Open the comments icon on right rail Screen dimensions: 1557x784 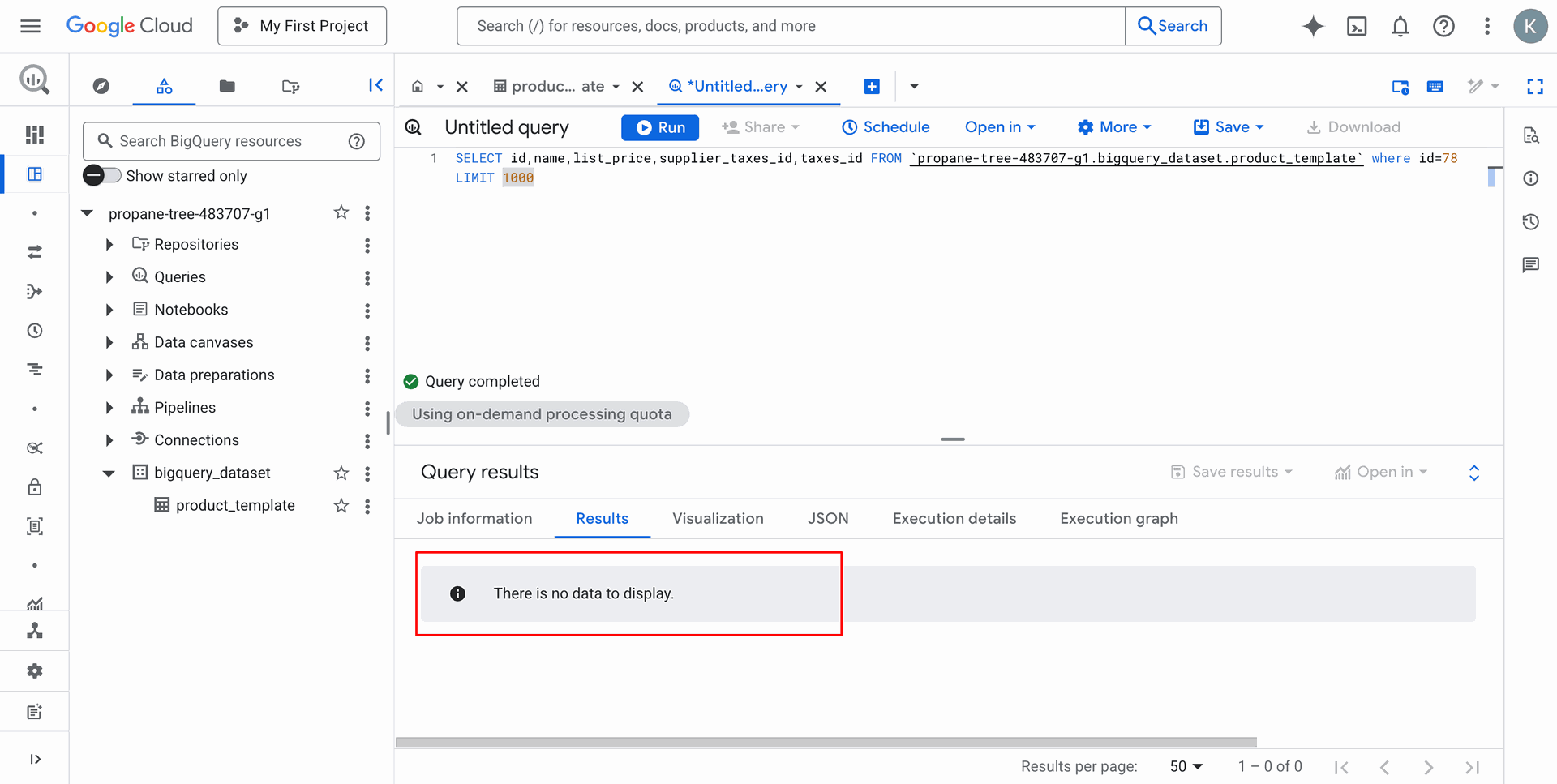1531,264
